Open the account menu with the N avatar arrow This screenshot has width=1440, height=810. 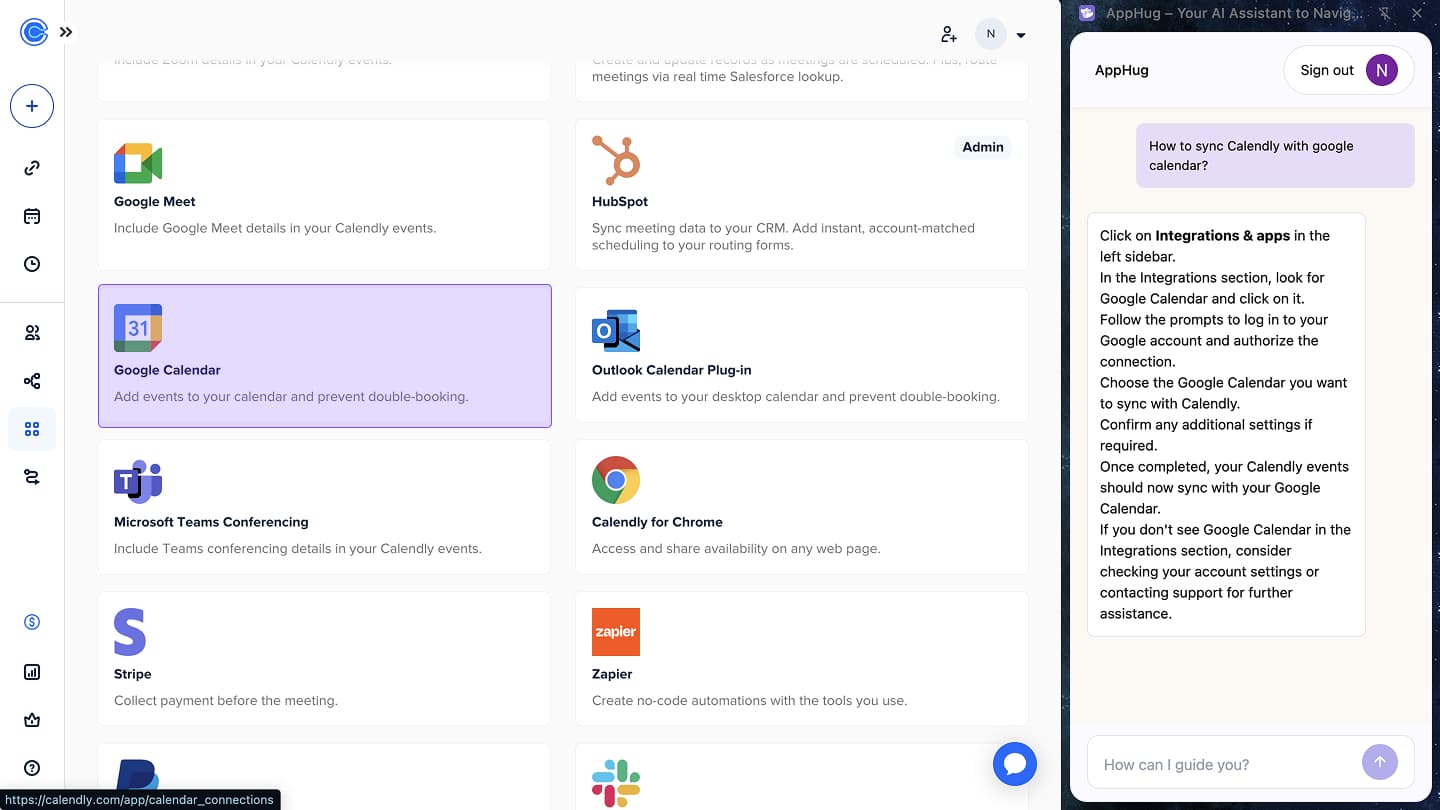click(x=1021, y=35)
